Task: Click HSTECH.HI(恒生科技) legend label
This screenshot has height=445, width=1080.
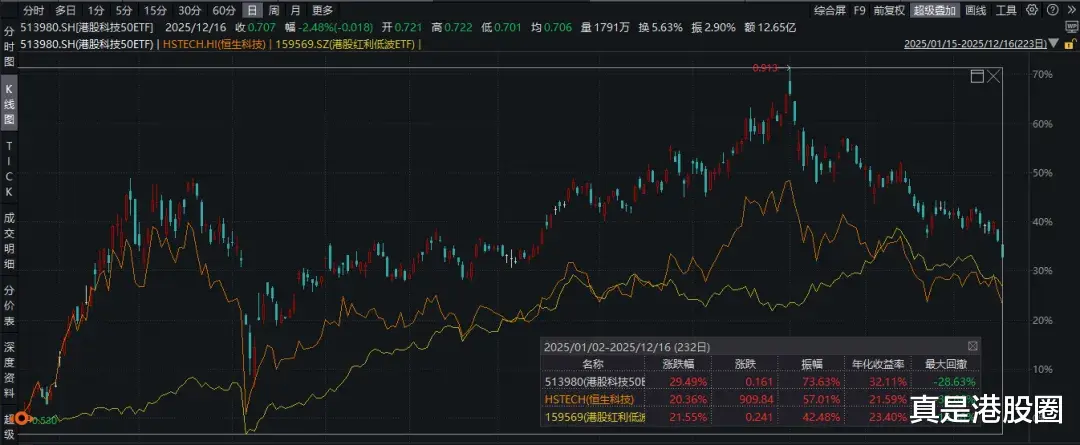Action: click(214, 44)
